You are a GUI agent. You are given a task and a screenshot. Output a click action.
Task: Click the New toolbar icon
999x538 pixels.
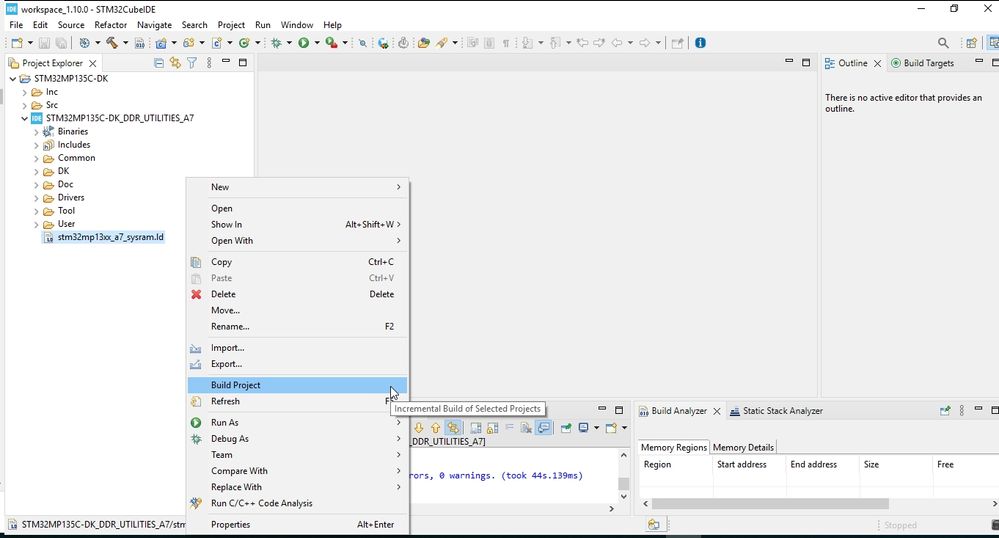(17, 43)
